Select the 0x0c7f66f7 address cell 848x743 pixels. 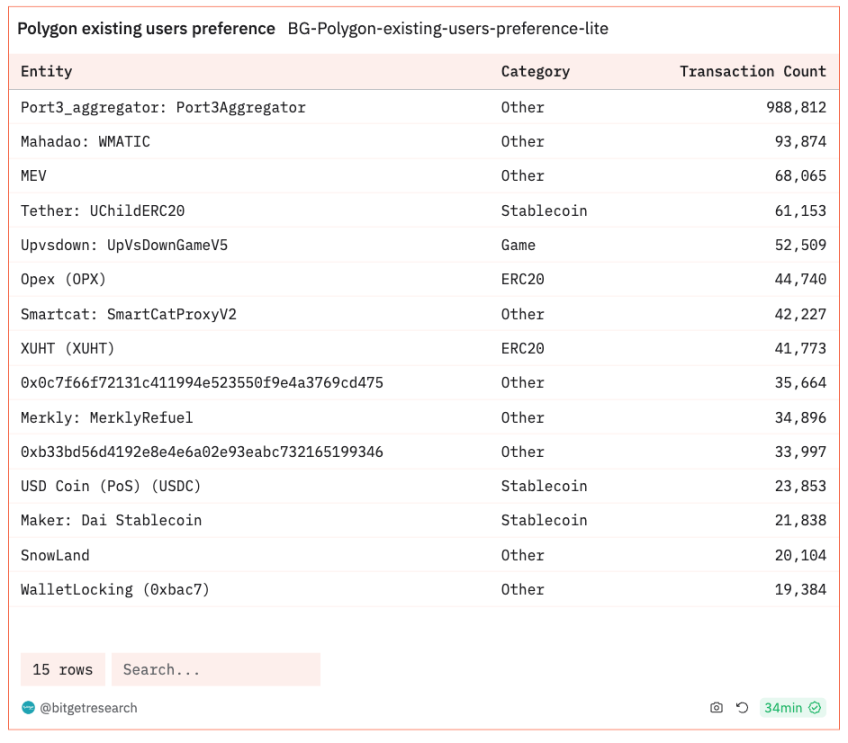(x=202, y=383)
